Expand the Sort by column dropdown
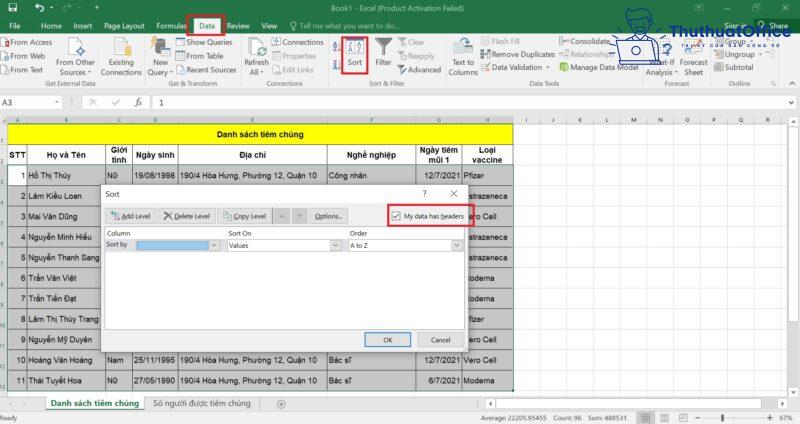The image size is (800, 424). [214, 245]
